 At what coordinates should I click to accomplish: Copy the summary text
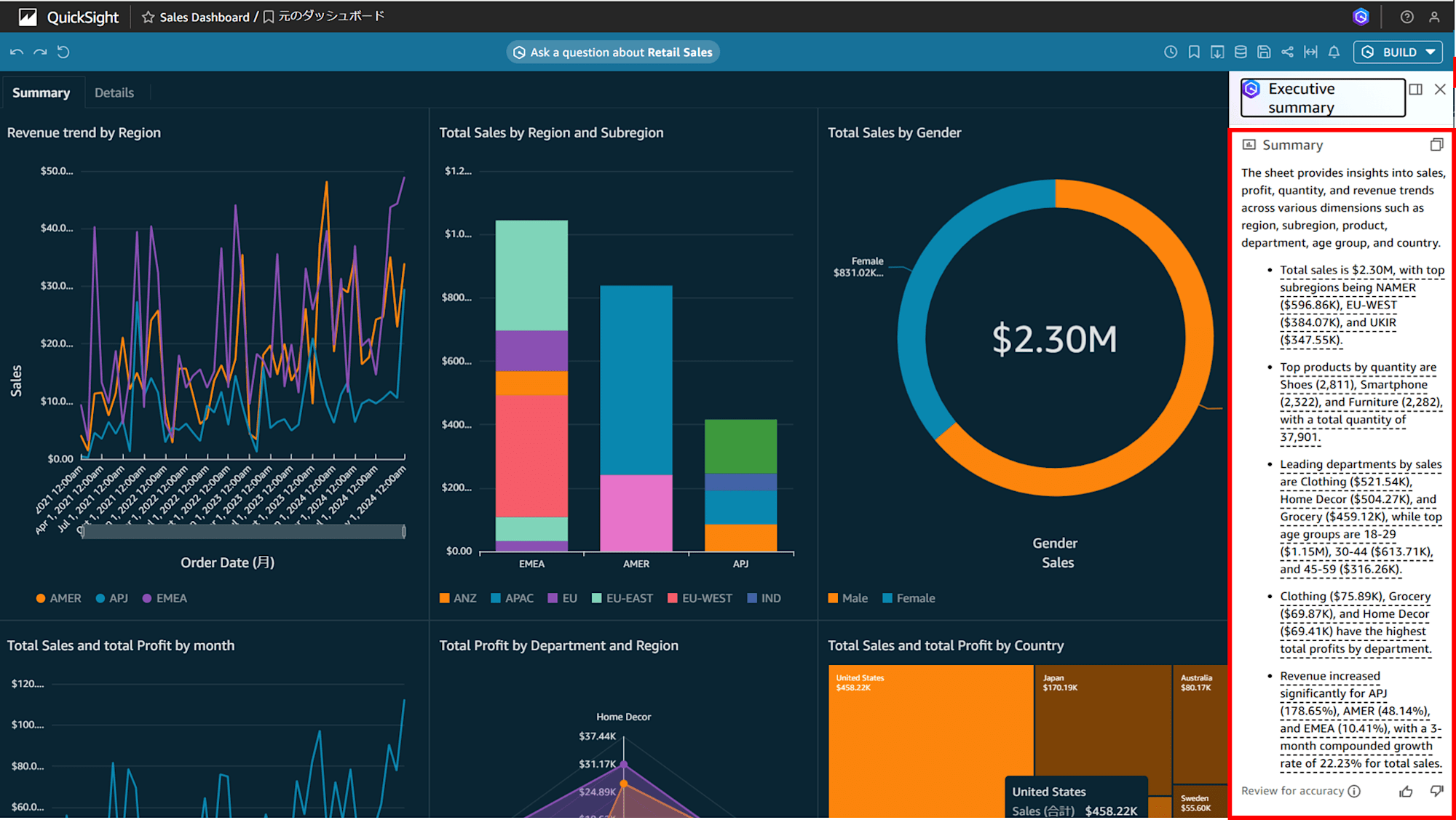[1436, 145]
